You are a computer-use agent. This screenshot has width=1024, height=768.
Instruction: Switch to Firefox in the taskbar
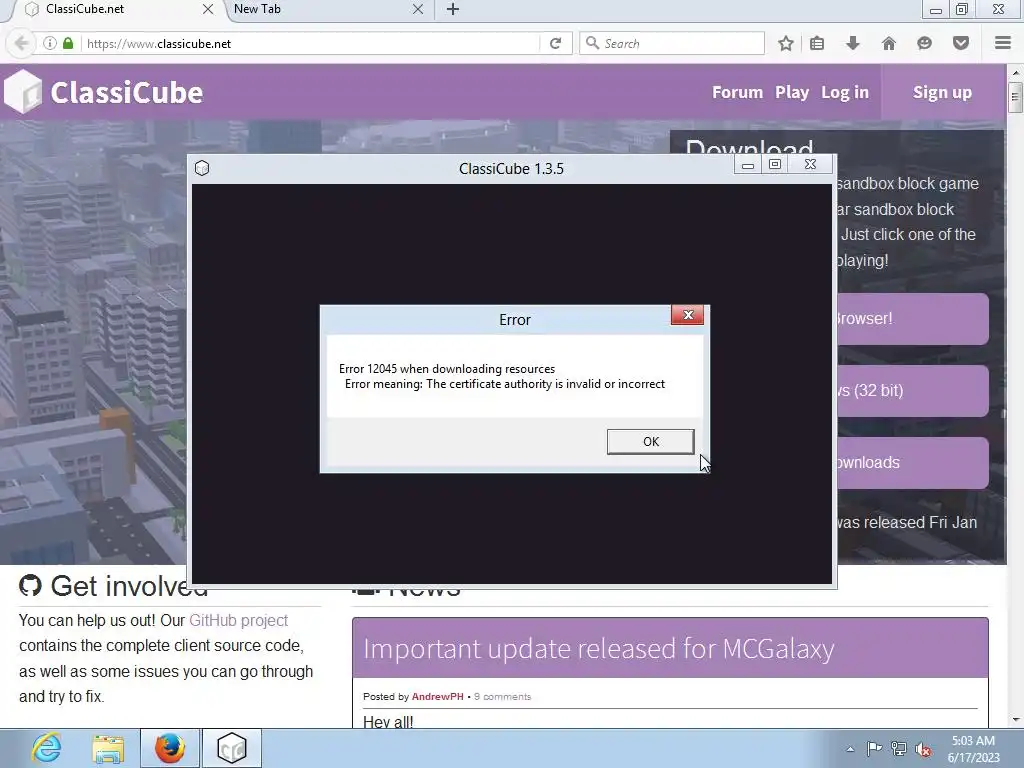click(x=170, y=748)
